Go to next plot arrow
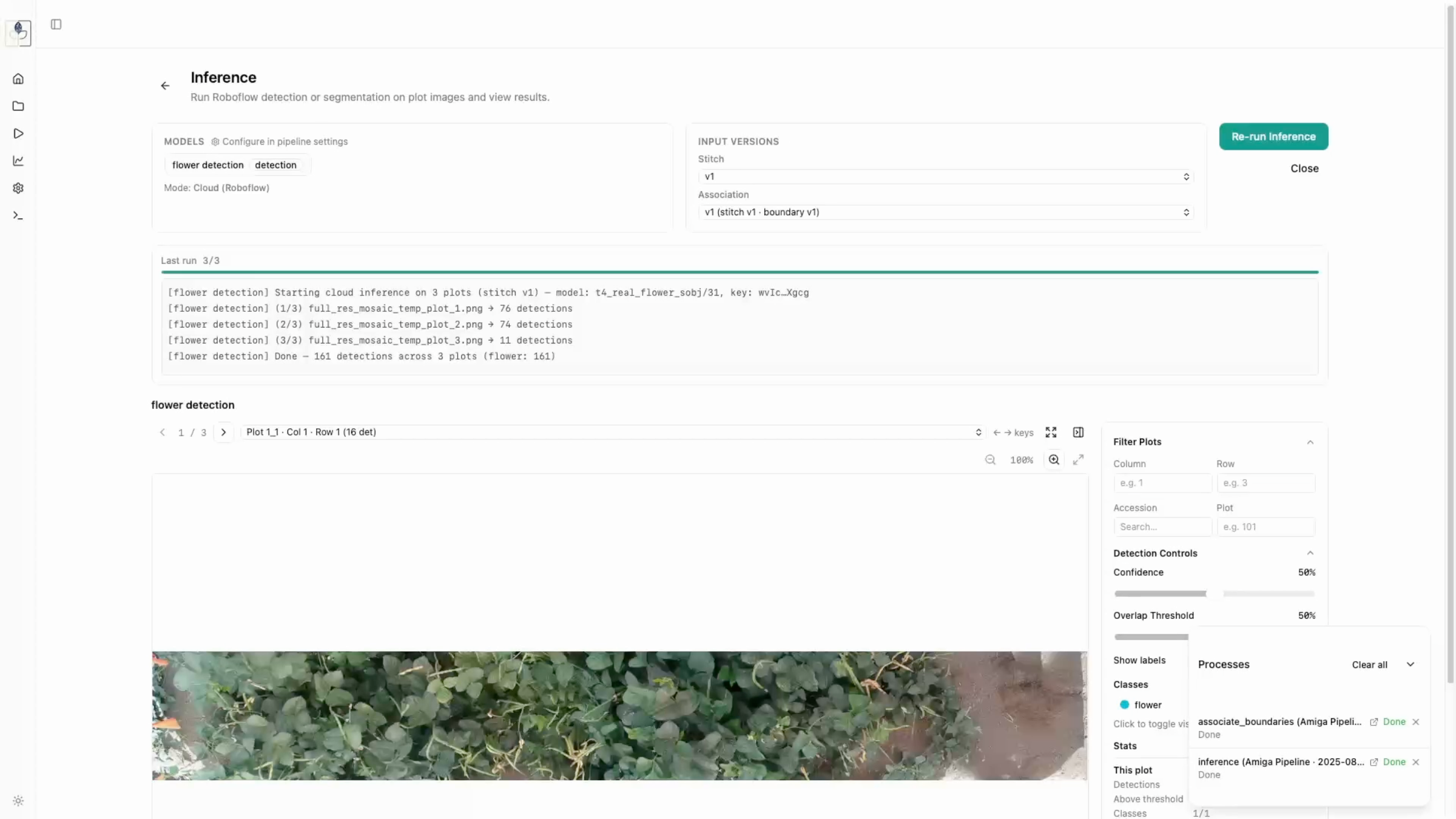The image size is (1456, 819). (223, 432)
